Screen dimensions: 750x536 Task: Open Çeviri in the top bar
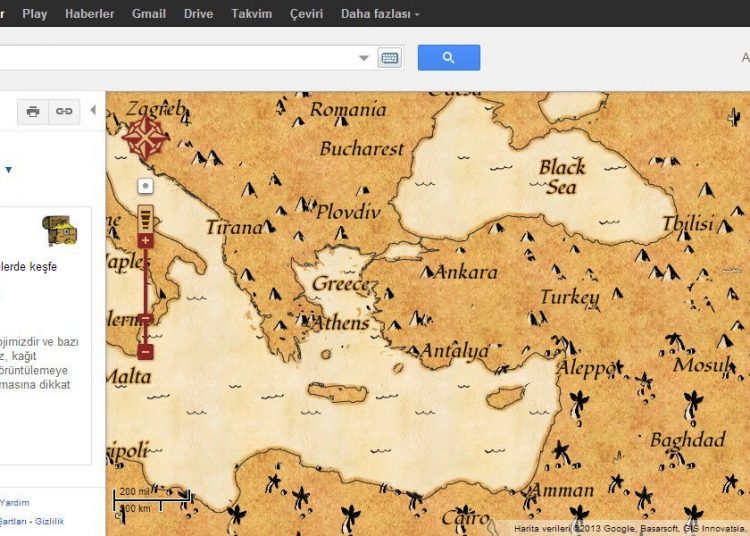coord(307,14)
